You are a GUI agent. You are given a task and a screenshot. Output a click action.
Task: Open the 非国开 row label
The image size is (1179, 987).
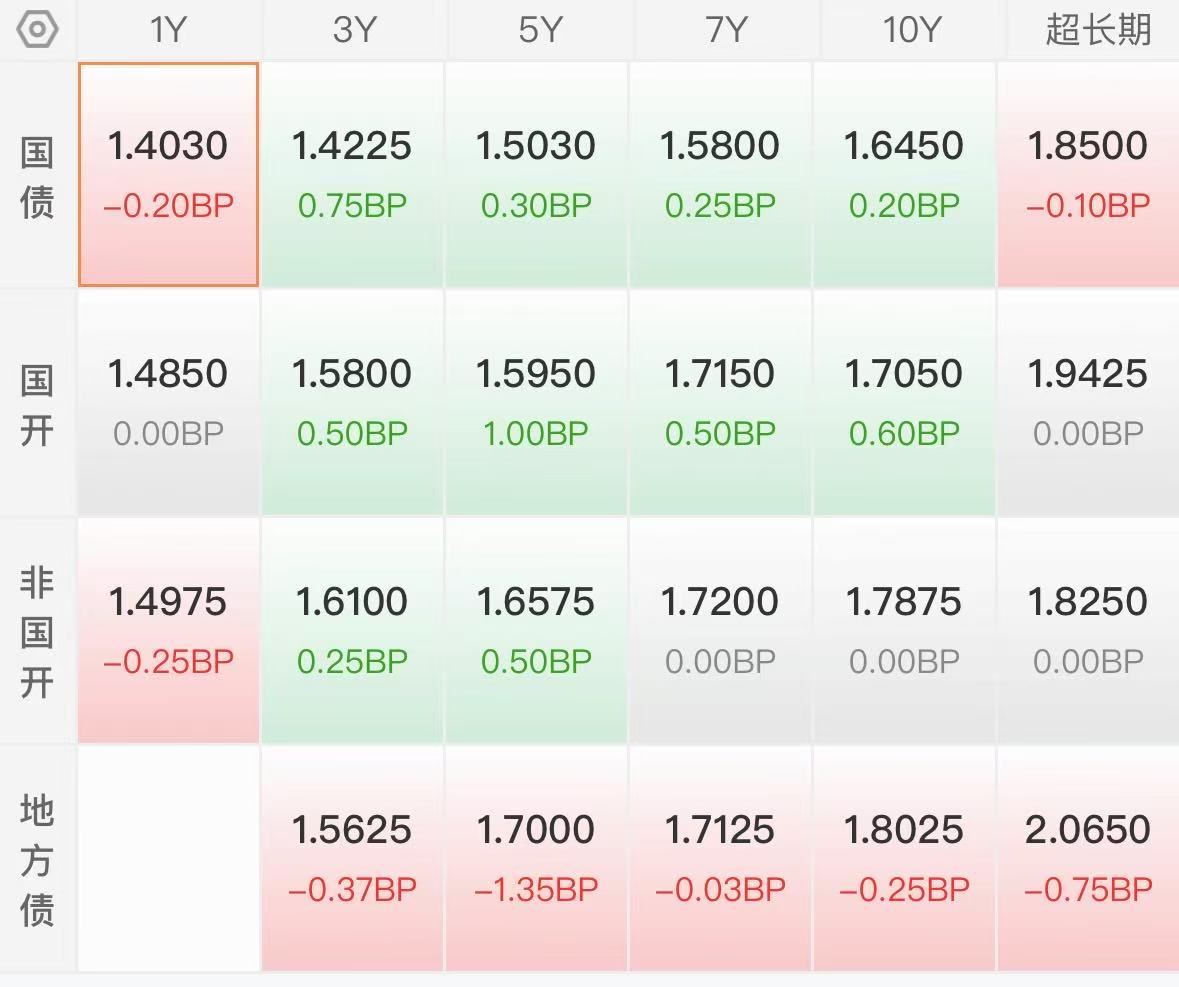click(37, 631)
